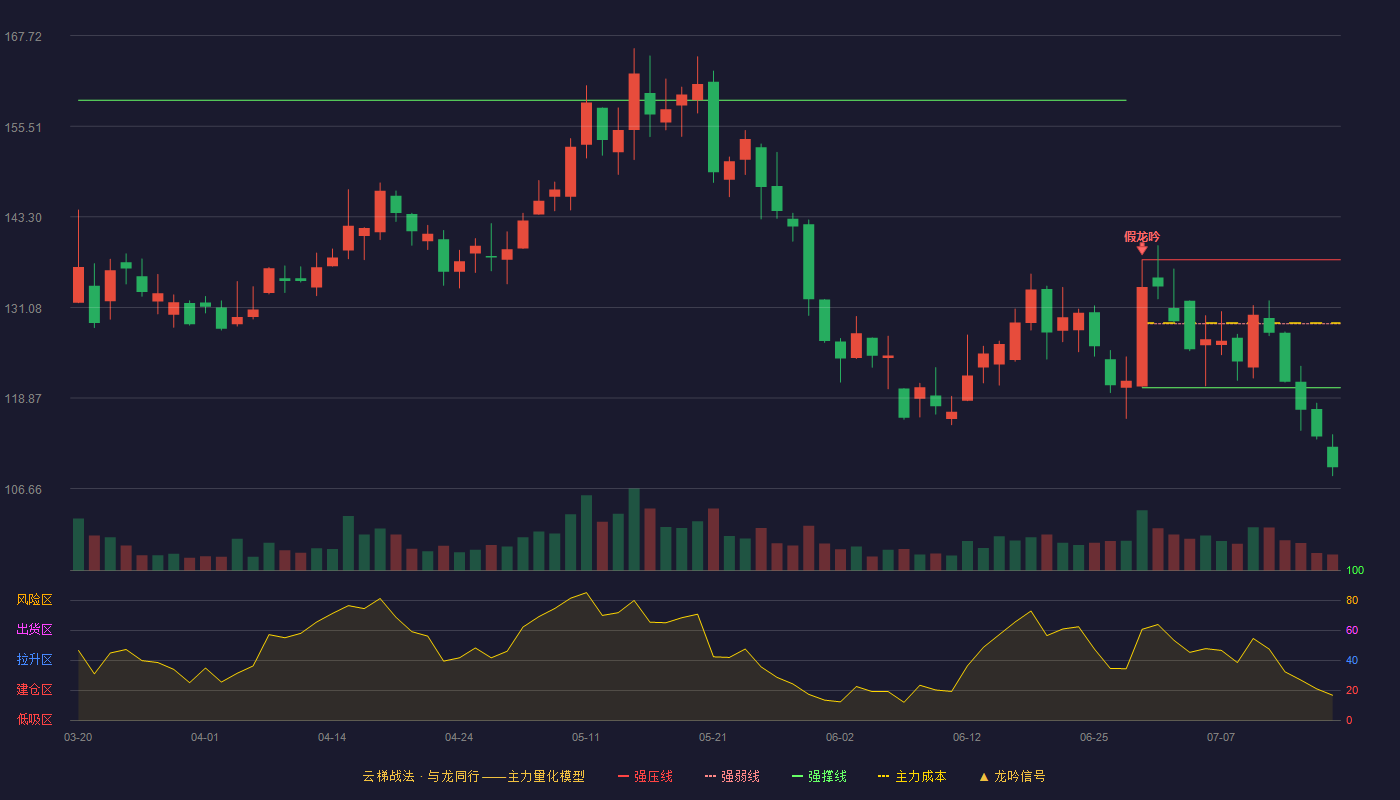The image size is (1400, 800).
Task: Click the first red candlestick on 03-20
Action: coord(78,285)
